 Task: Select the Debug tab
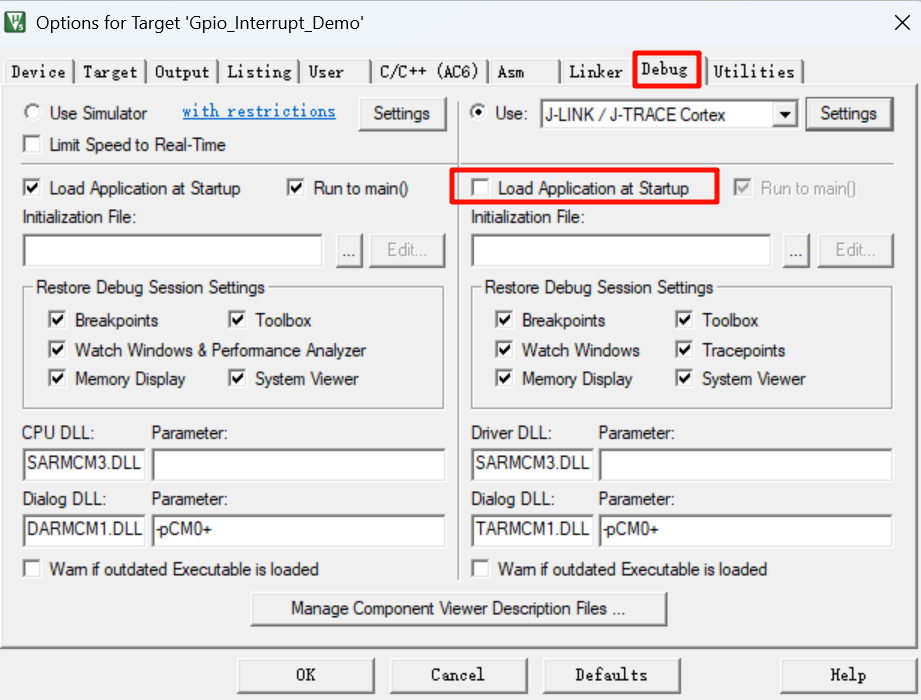[x=664, y=69]
